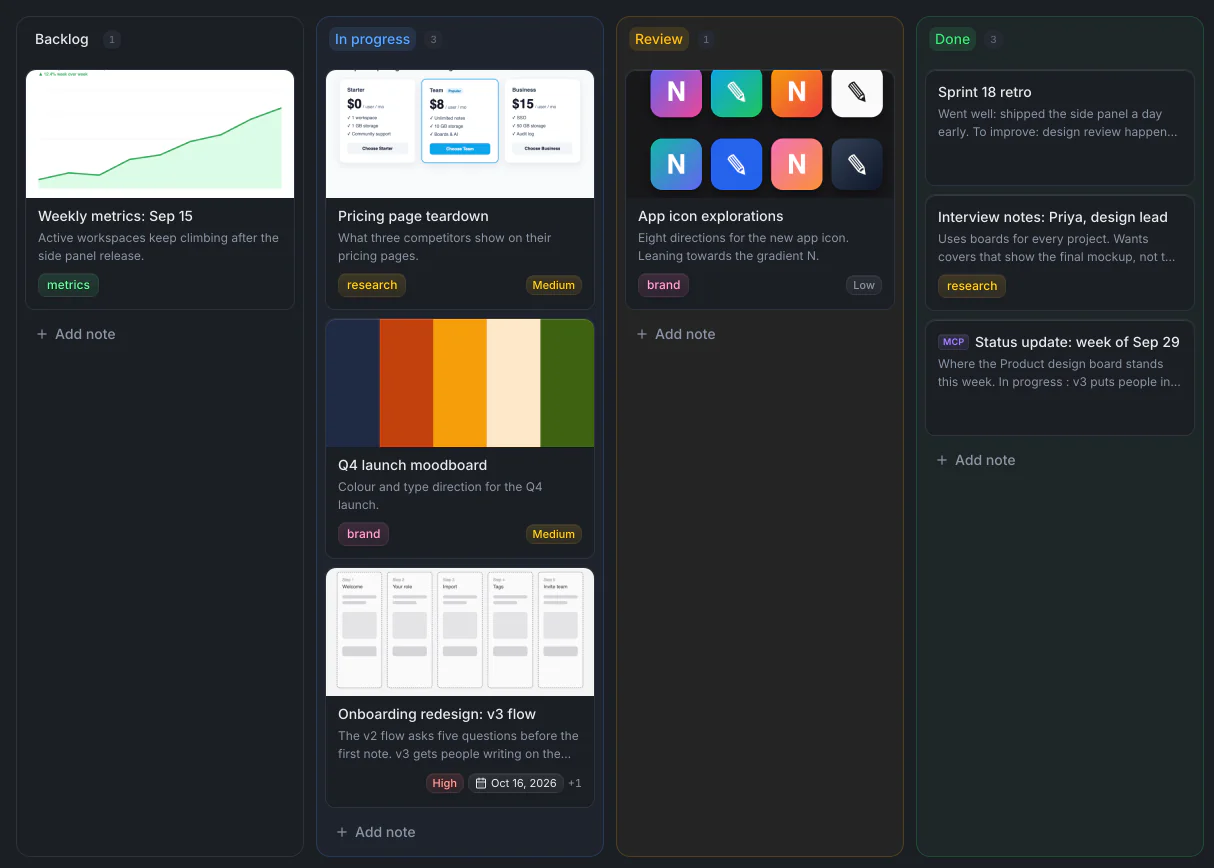This screenshot has height=868, width=1214.
Task: Click the research tag on Interview notes card
Action: (972, 286)
